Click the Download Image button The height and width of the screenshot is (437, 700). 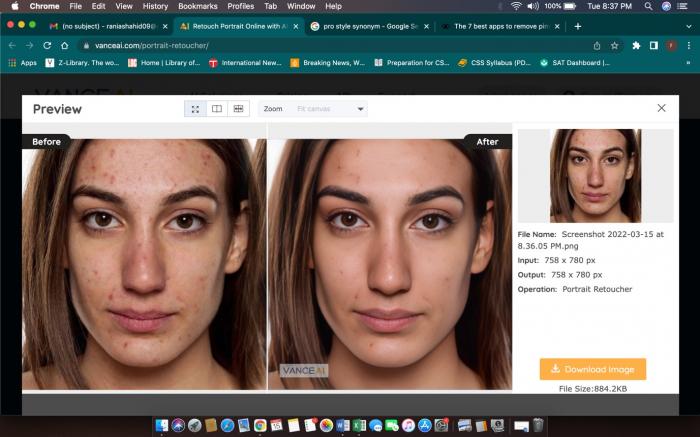click(593, 369)
